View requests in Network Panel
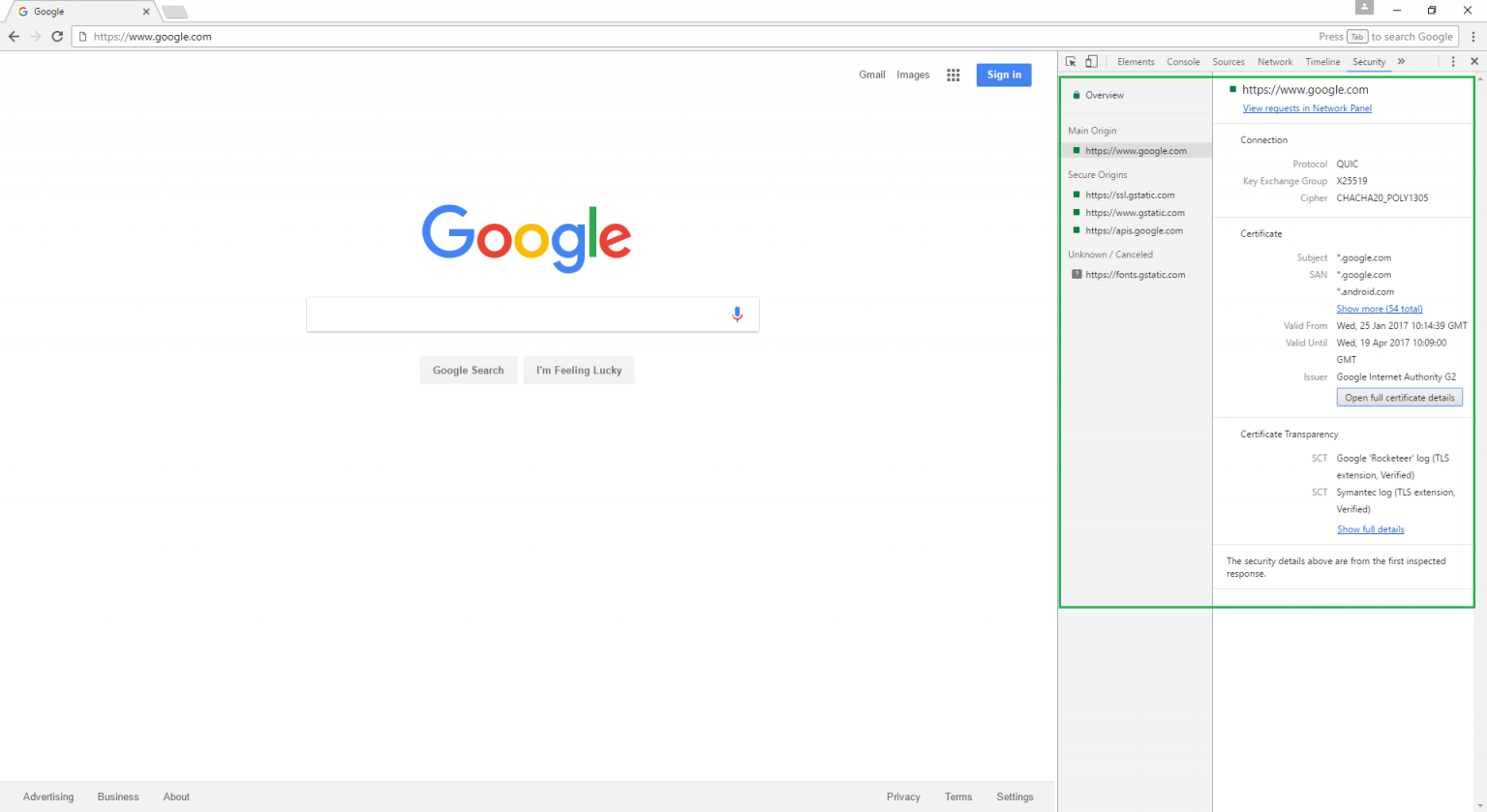 tap(1306, 107)
